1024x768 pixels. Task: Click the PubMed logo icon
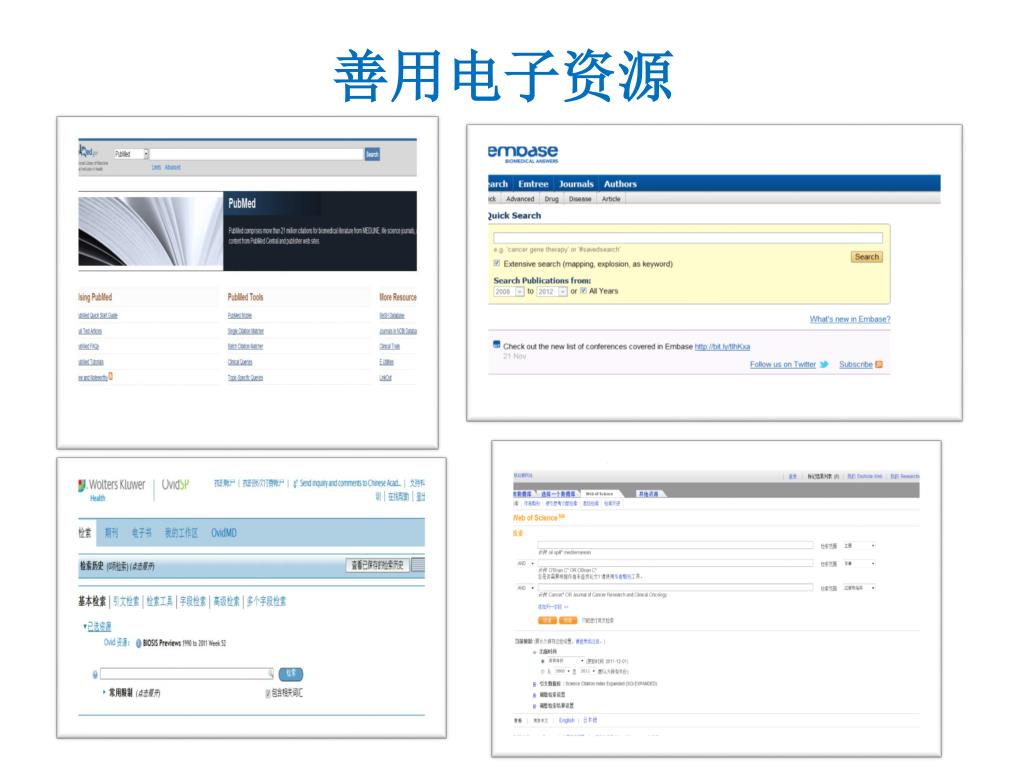[x=88, y=152]
